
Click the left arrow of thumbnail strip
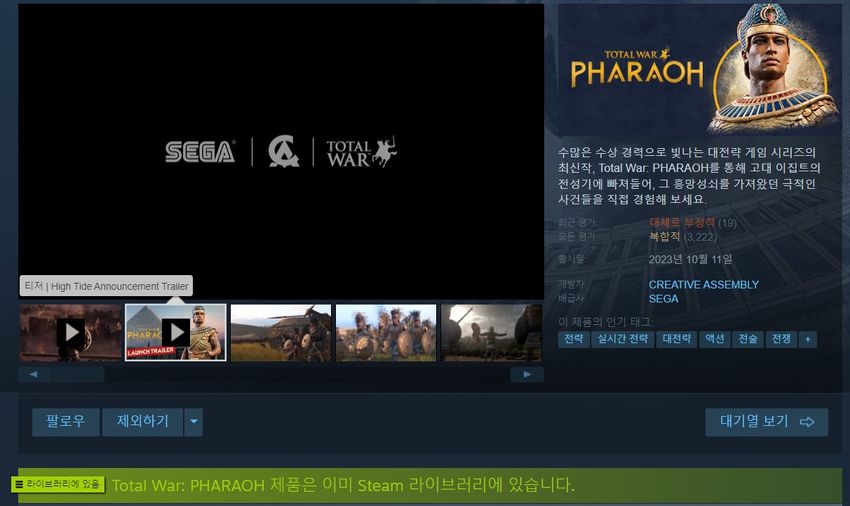coord(34,374)
